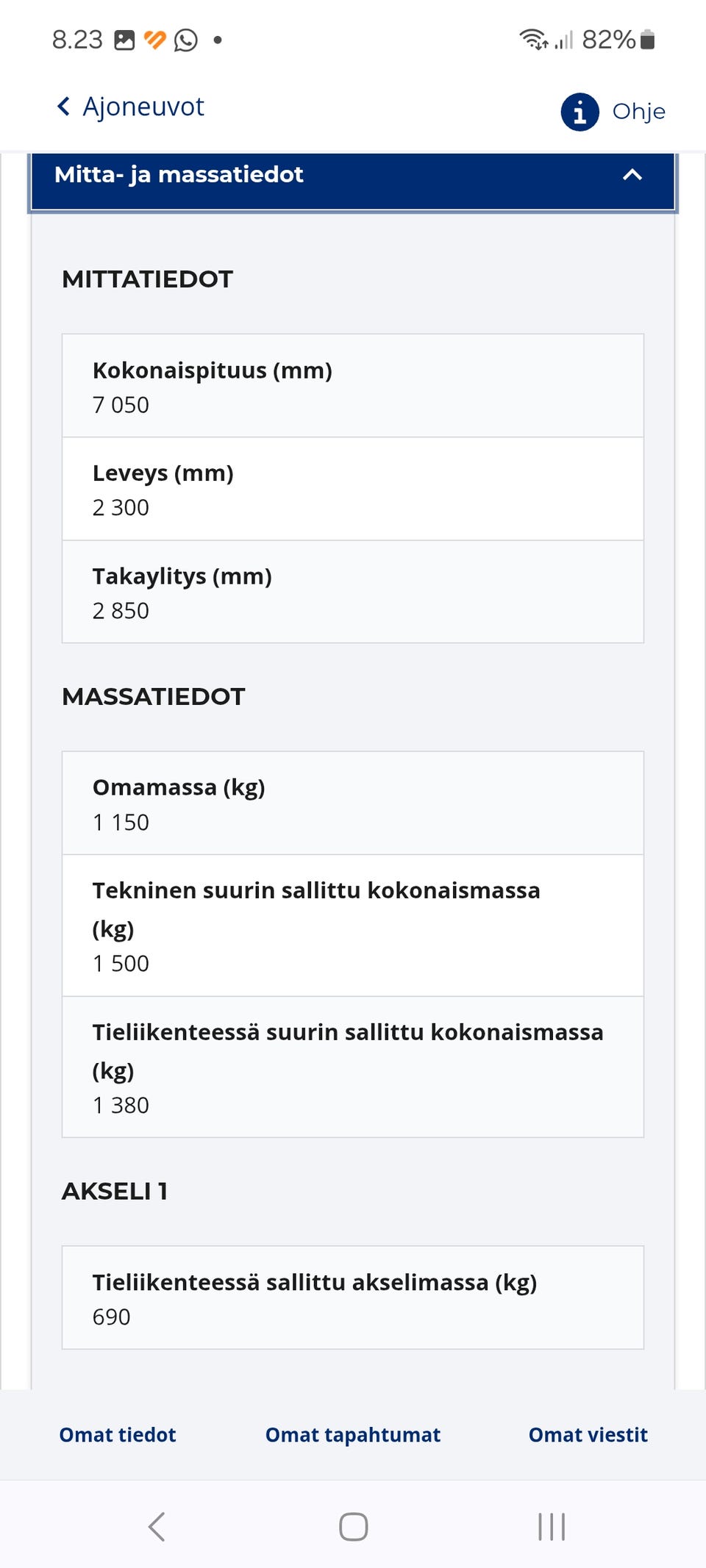Viewport: 706px width, 1568px height.
Task: Tap the 82% battery percentage display
Action: pos(610,39)
